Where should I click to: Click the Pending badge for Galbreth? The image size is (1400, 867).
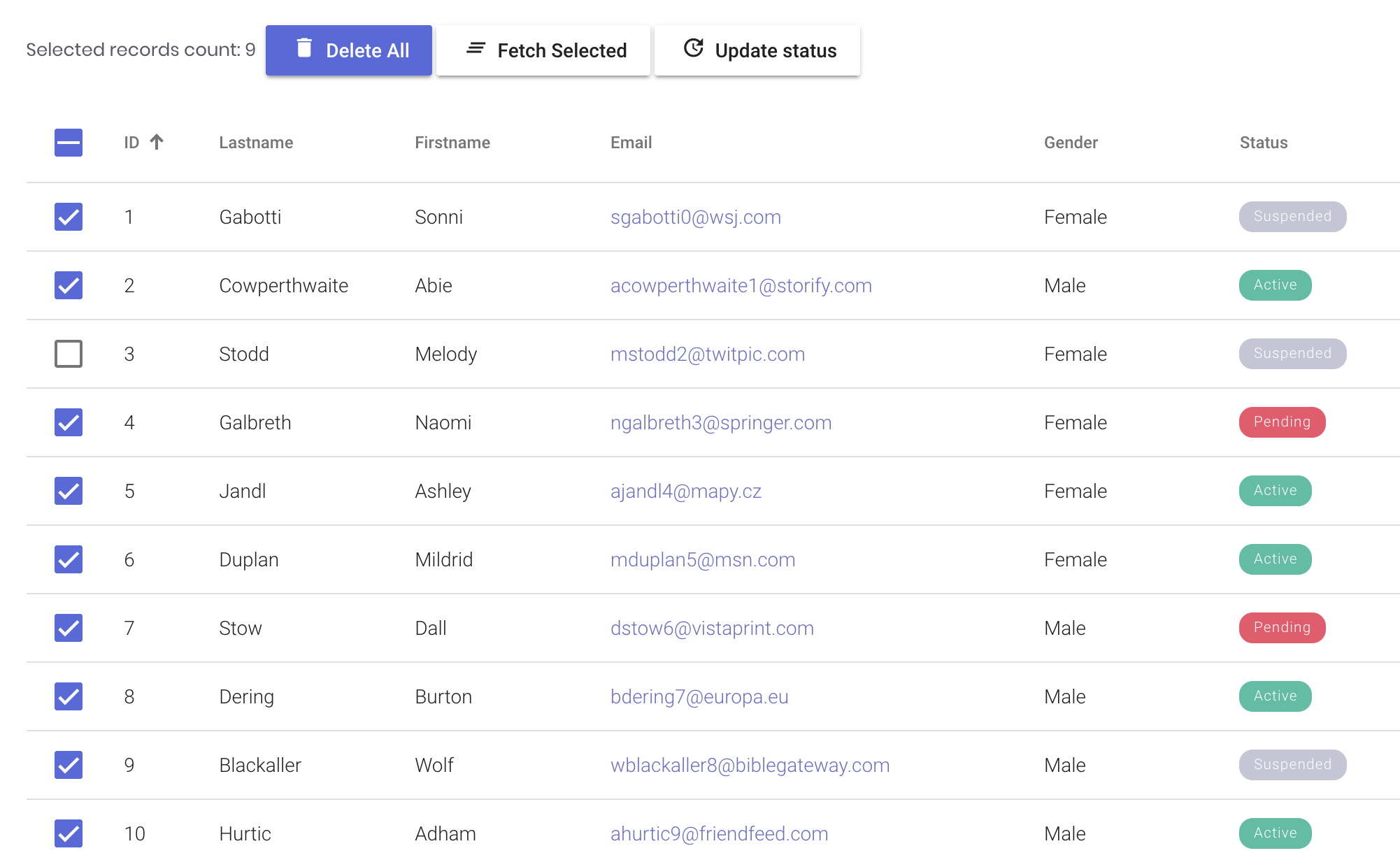tap(1282, 422)
